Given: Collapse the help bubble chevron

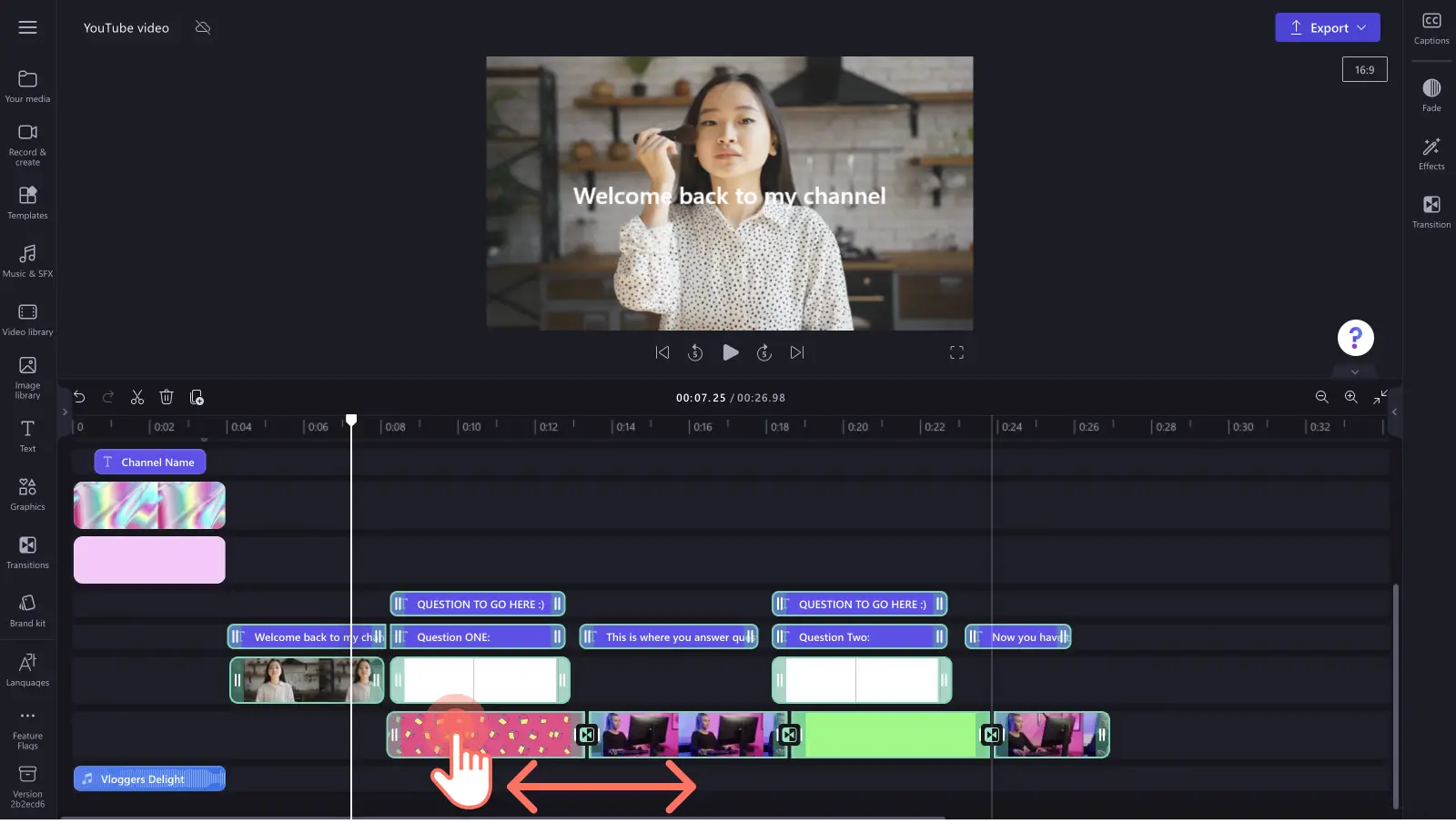Looking at the screenshot, I should coord(1355,371).
